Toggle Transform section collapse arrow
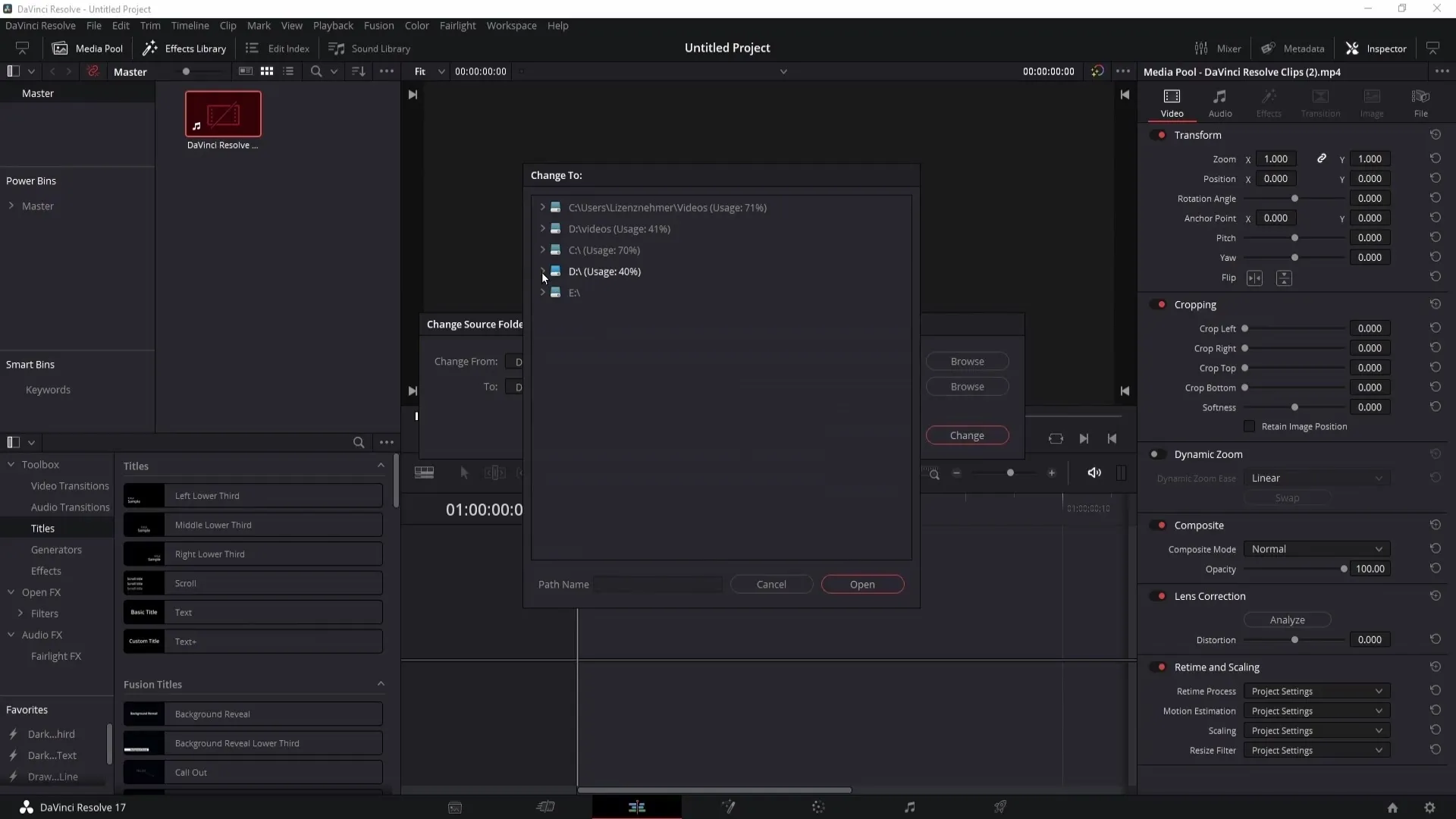The image size is (1456, 819). click(1197, 135)
